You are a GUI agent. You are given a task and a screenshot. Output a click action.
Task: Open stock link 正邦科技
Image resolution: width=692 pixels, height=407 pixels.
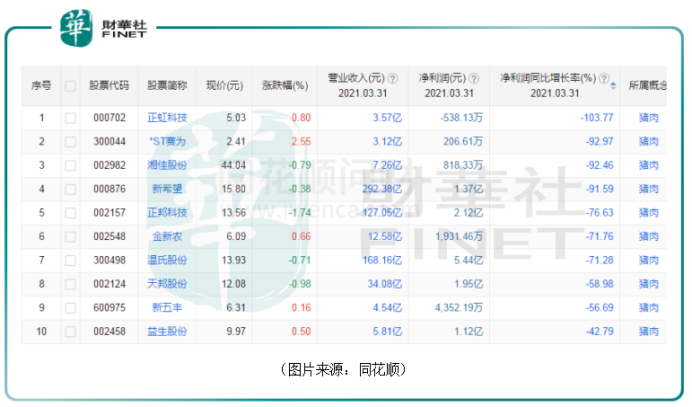(167, 213)
